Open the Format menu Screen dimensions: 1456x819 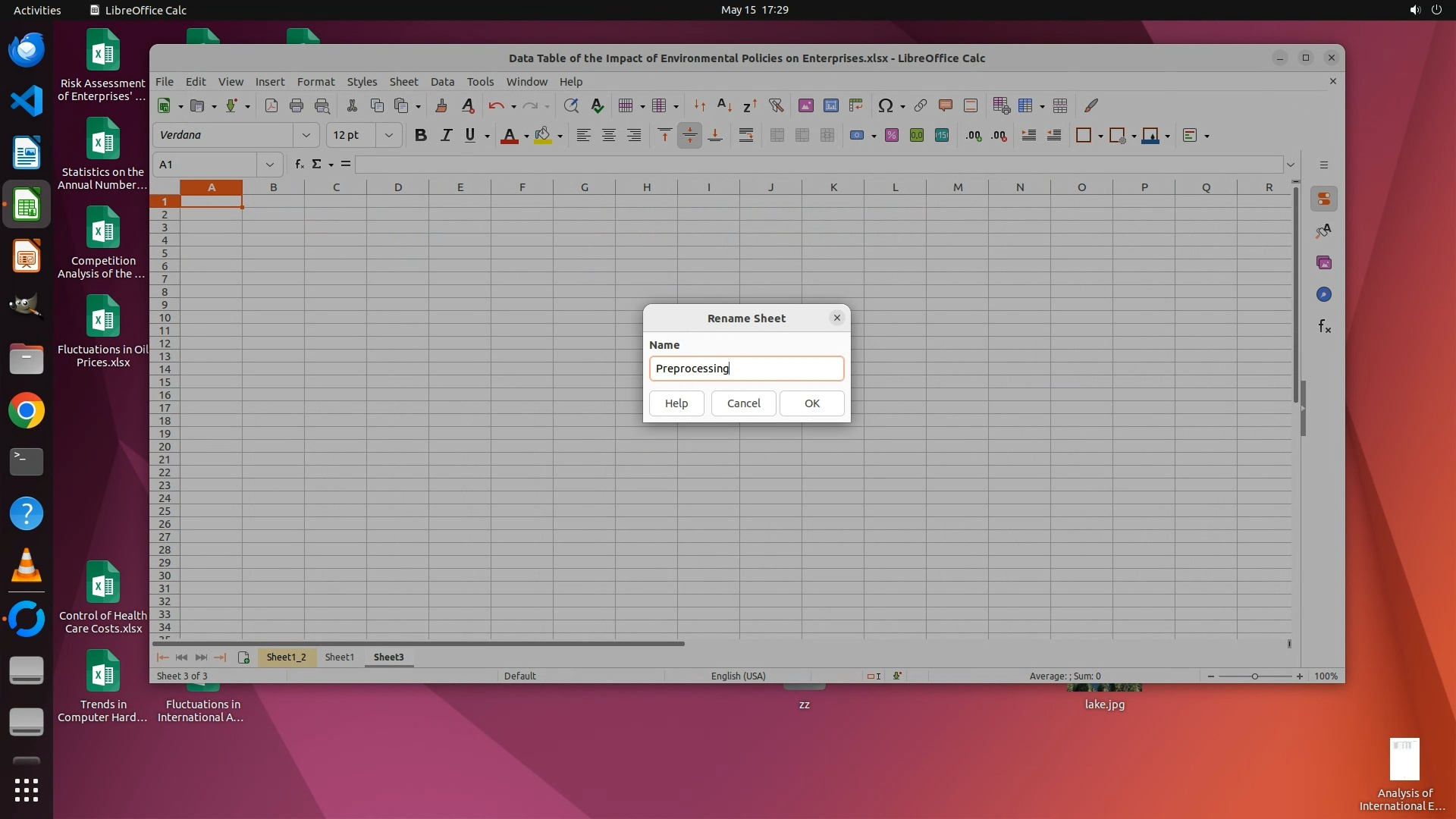pyautogui.click(x=315, y=82)
